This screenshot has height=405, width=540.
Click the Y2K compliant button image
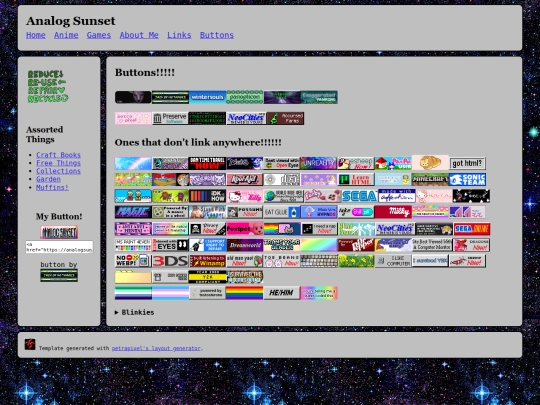[x=207, y=277]
